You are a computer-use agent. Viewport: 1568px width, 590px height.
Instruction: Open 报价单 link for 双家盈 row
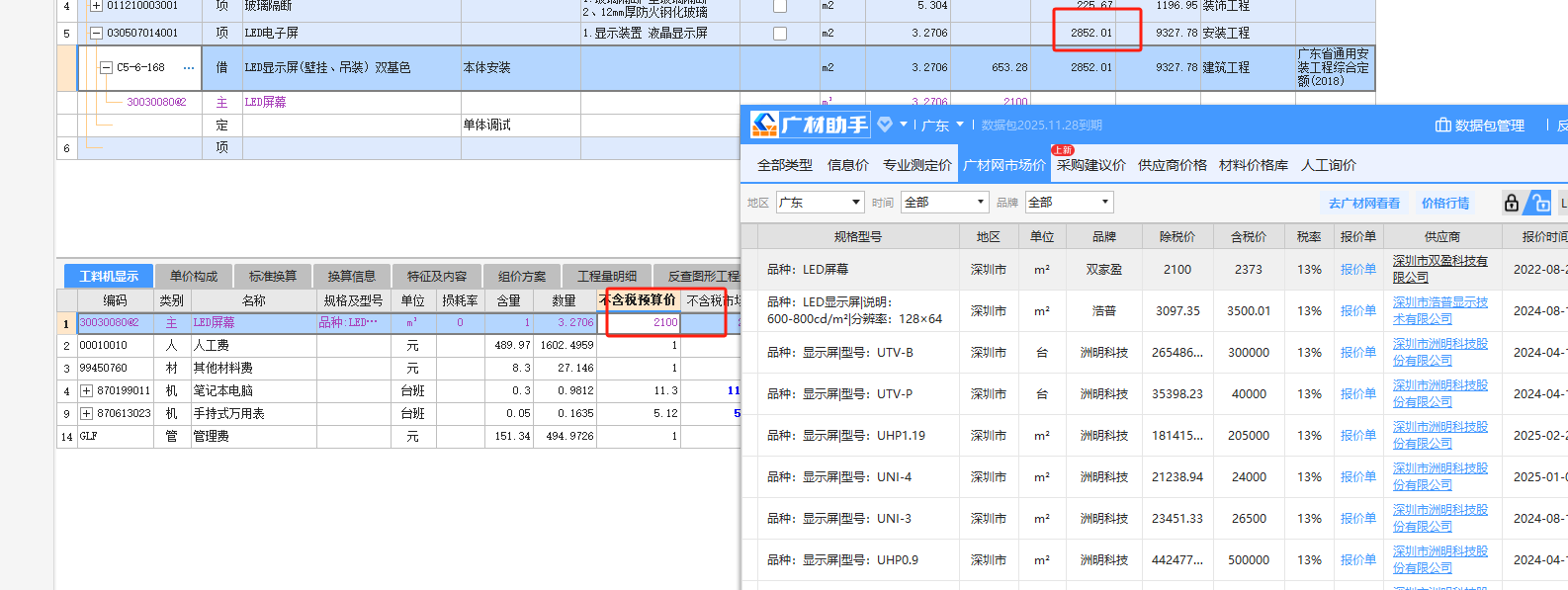(x=1357, y=269)
